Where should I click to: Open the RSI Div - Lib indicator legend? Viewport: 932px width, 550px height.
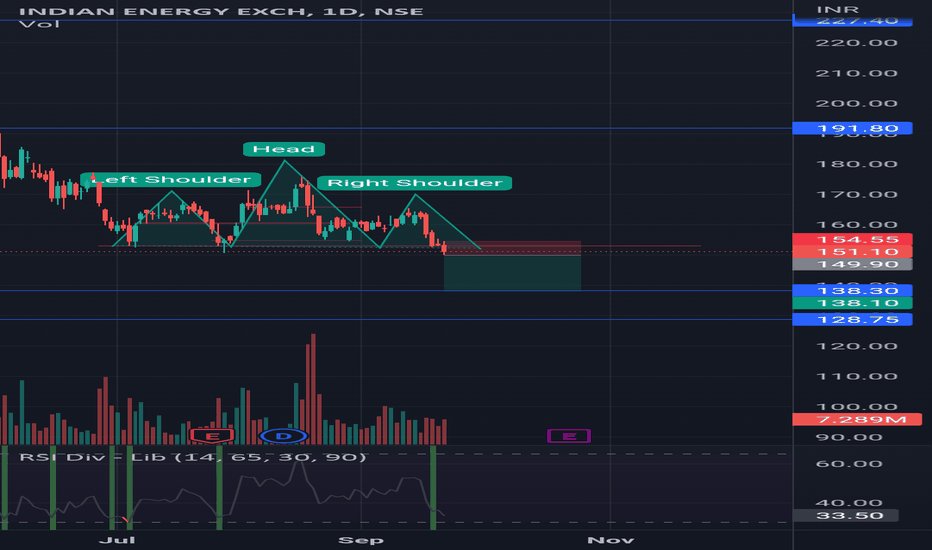click(193, 457)
